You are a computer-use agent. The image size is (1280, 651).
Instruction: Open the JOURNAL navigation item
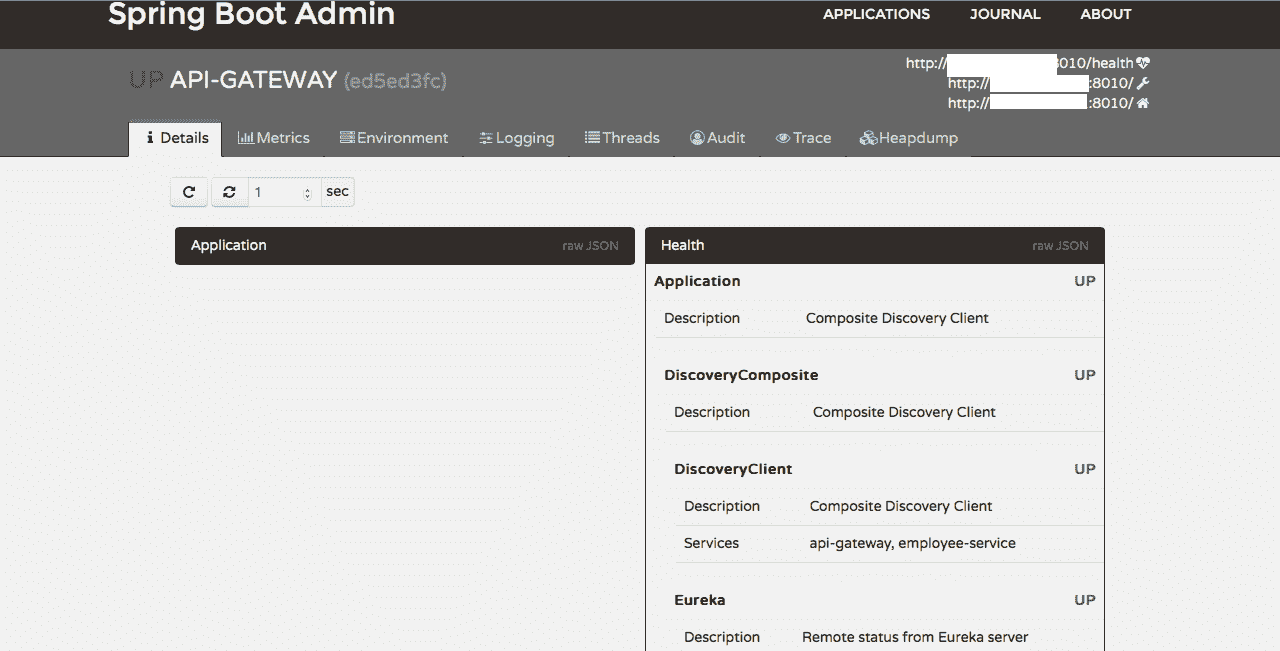pyautogui.click(x=1005, y=14)
